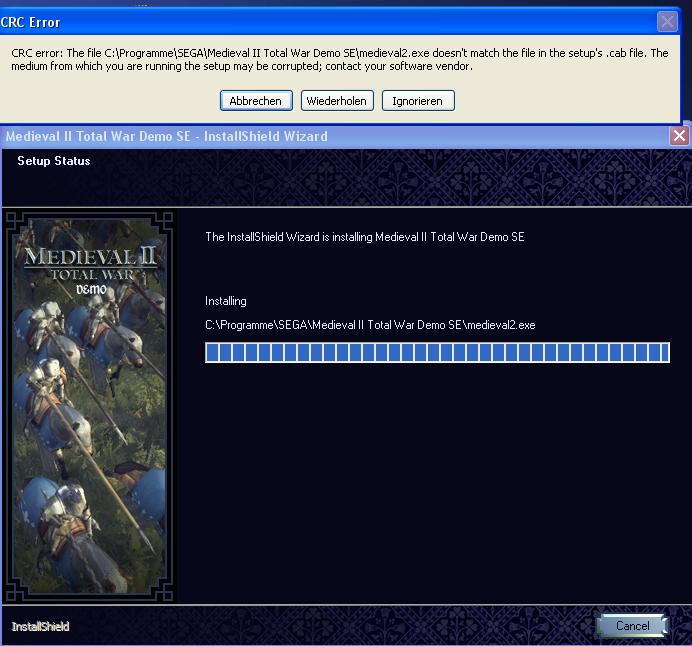Click Wiederholen to retry the file copy

337,101
